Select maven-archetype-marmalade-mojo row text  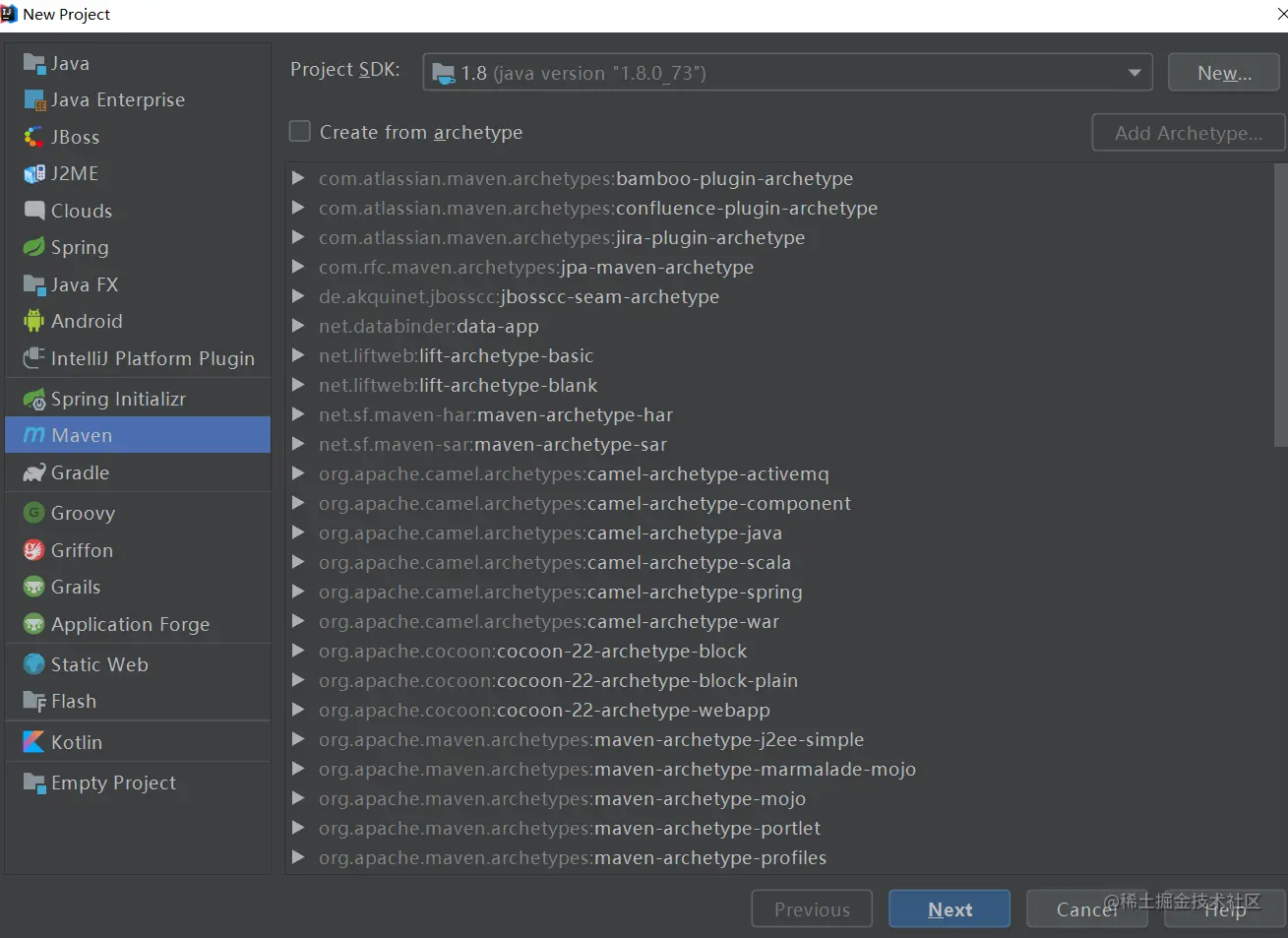[x=617, y=769]
